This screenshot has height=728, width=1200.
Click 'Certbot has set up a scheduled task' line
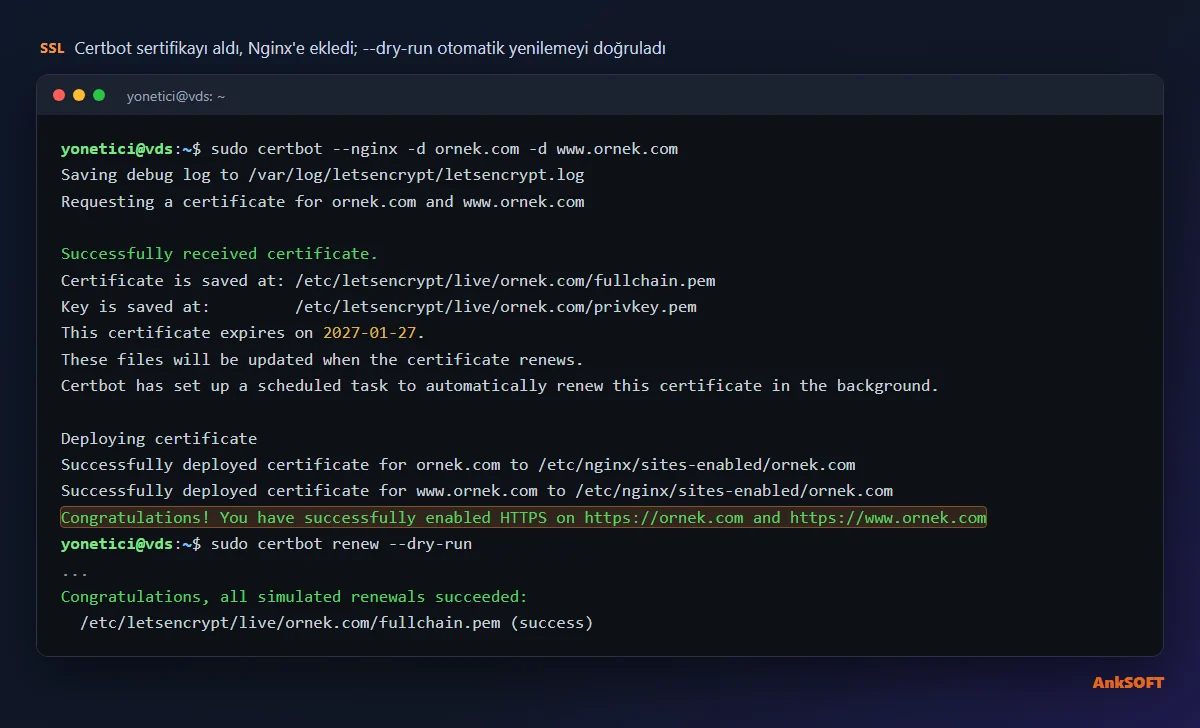[500, 385]
